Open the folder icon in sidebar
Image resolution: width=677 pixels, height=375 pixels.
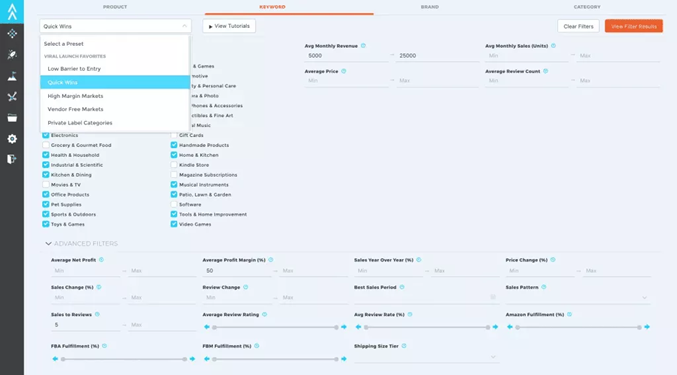point(12,118)
